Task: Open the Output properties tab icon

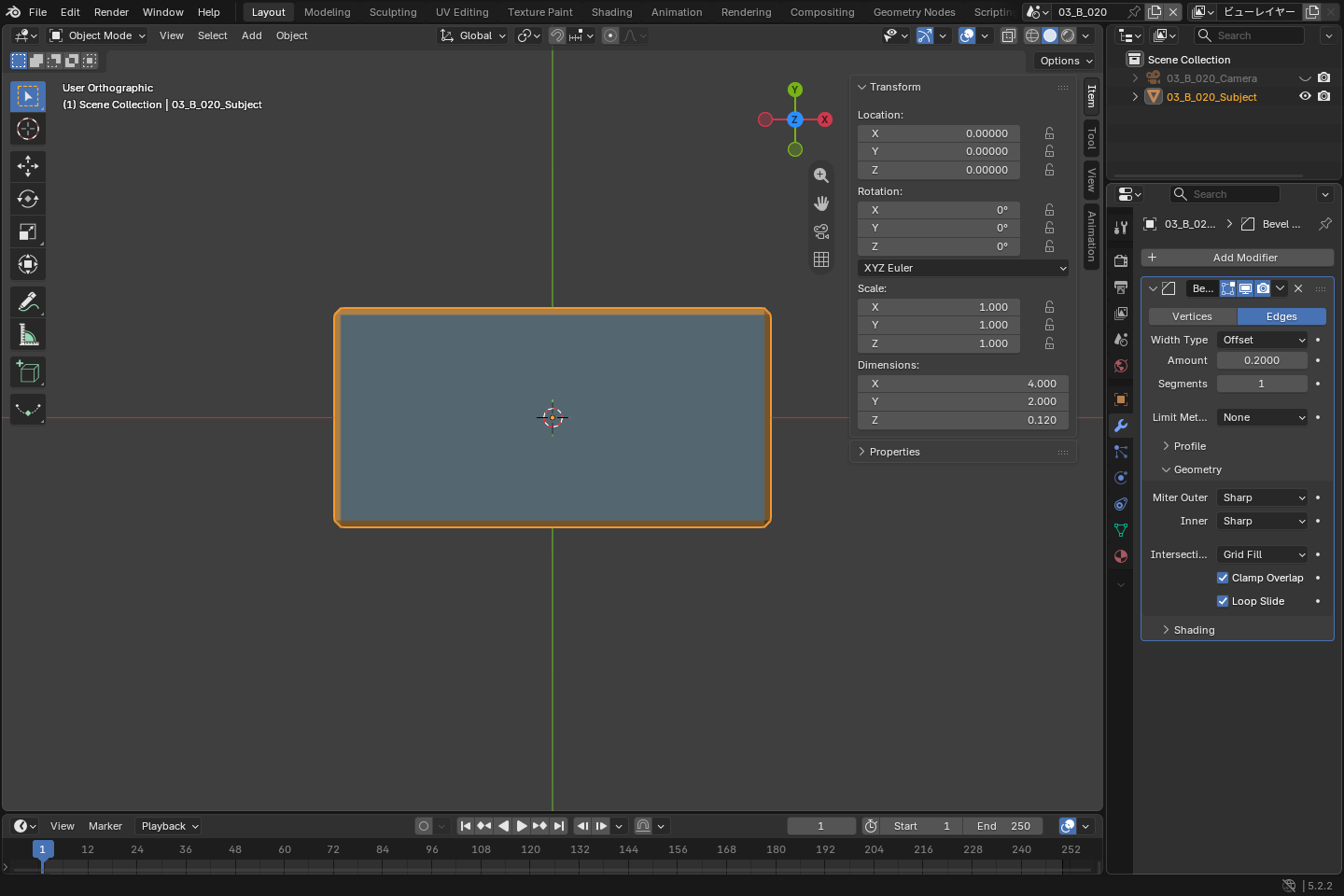Action: (1121, 287)
